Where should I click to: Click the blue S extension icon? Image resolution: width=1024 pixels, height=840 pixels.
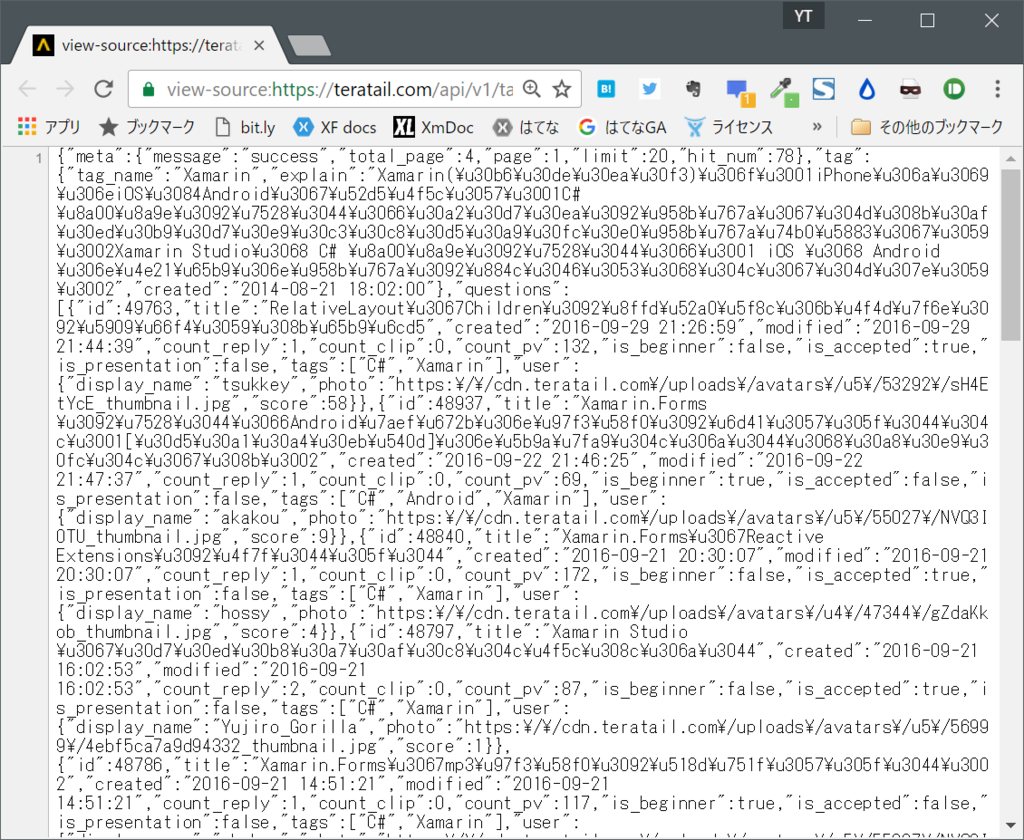pos(824,89)
